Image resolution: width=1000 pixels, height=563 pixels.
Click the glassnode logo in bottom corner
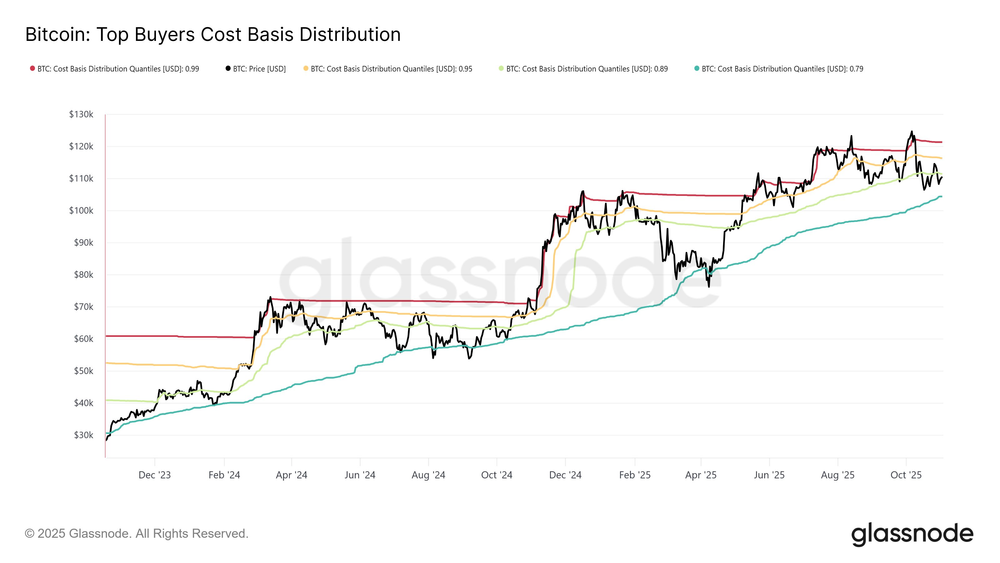pyautogui.click(x=911, y=534)
